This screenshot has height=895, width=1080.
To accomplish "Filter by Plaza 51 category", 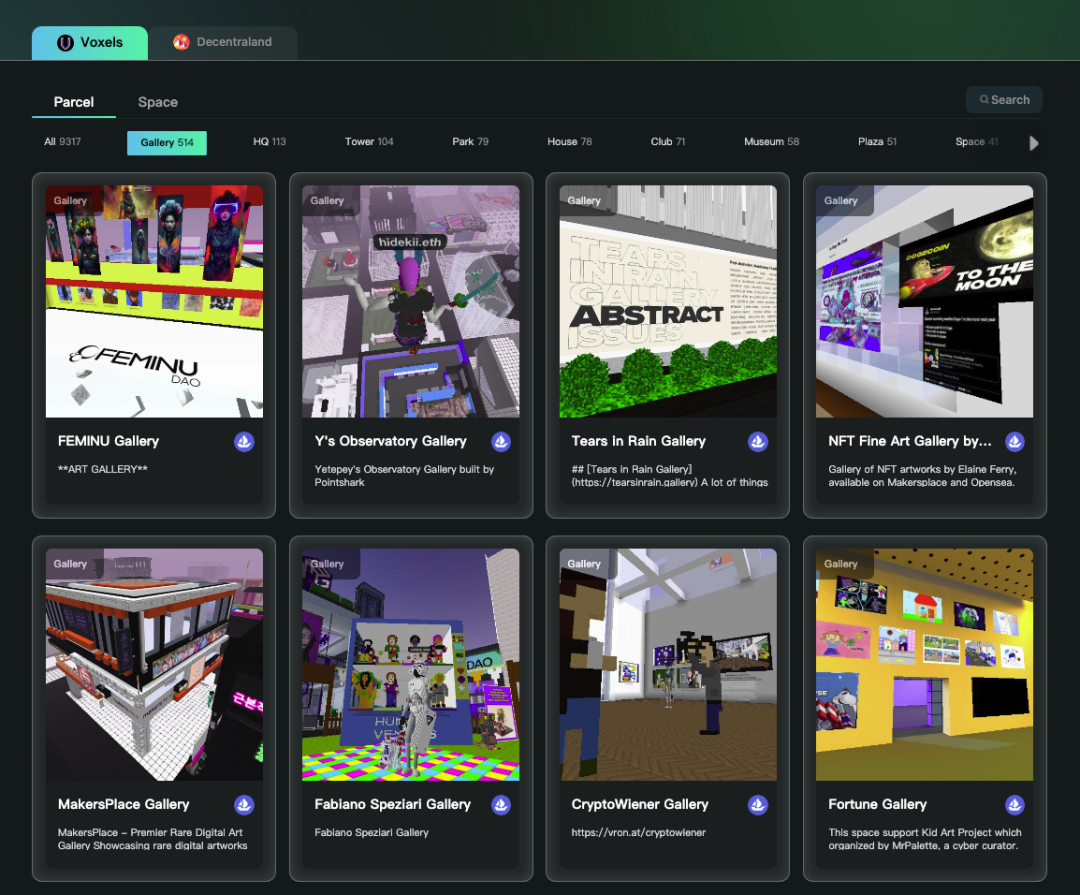I will pos(878,142).
